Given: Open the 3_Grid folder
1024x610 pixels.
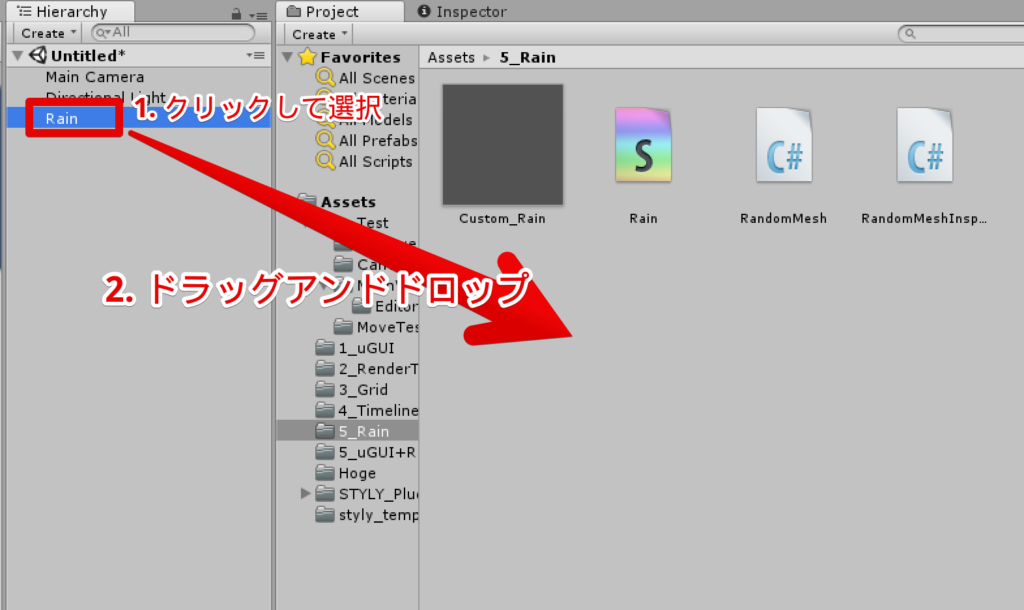Looking at the screenshot, I should coord(363,390).
